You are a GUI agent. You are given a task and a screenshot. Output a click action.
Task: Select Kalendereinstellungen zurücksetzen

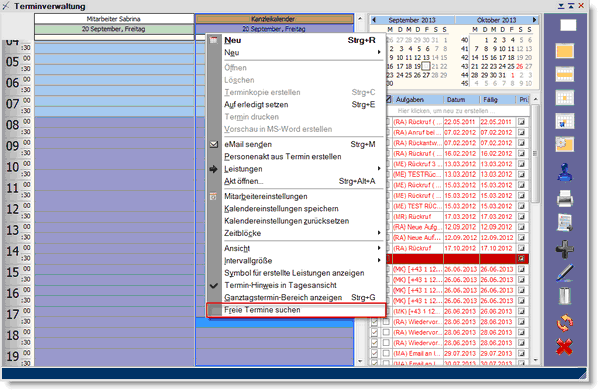pos(295,221)
